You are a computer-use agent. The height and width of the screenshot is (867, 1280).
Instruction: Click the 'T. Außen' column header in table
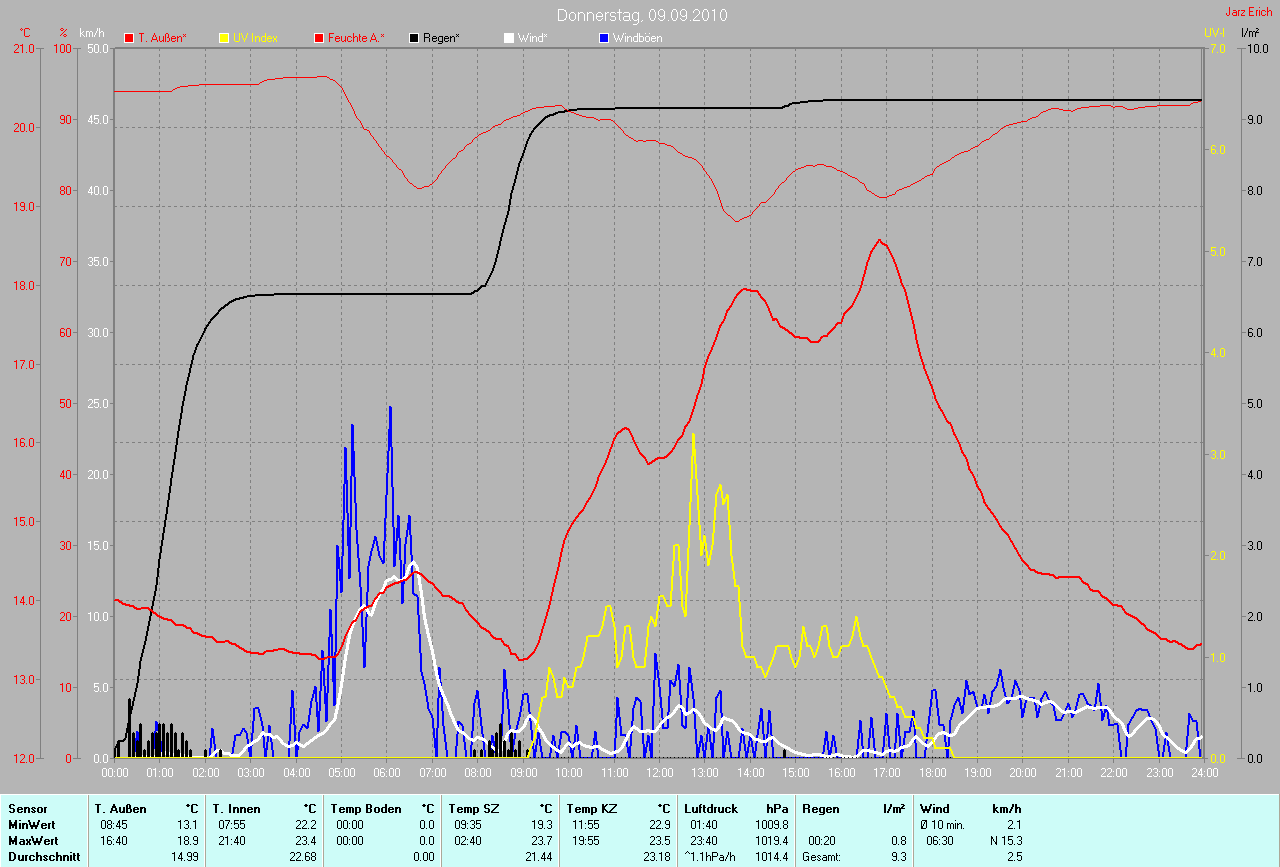pos(120,808)
